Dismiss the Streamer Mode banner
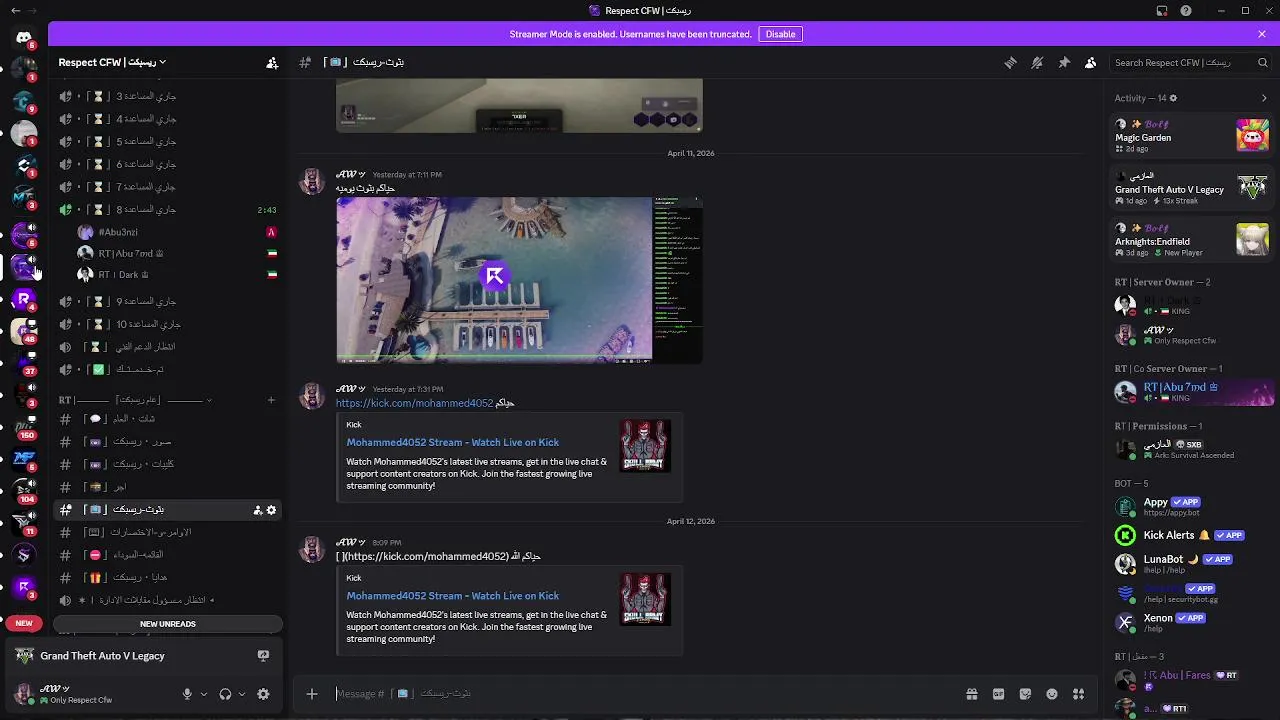Screen dimensions: 1280x720 point(1262,34)
